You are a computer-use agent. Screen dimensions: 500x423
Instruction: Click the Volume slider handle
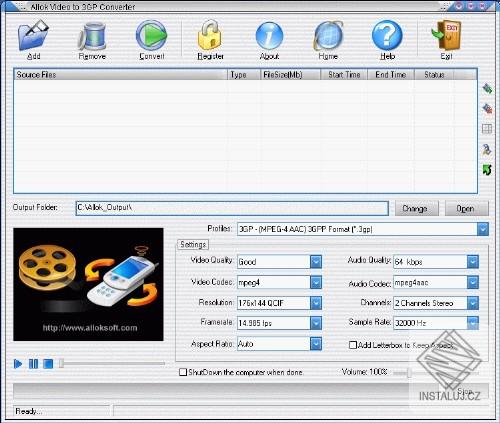pyautogui.click(x=409, y=373)
